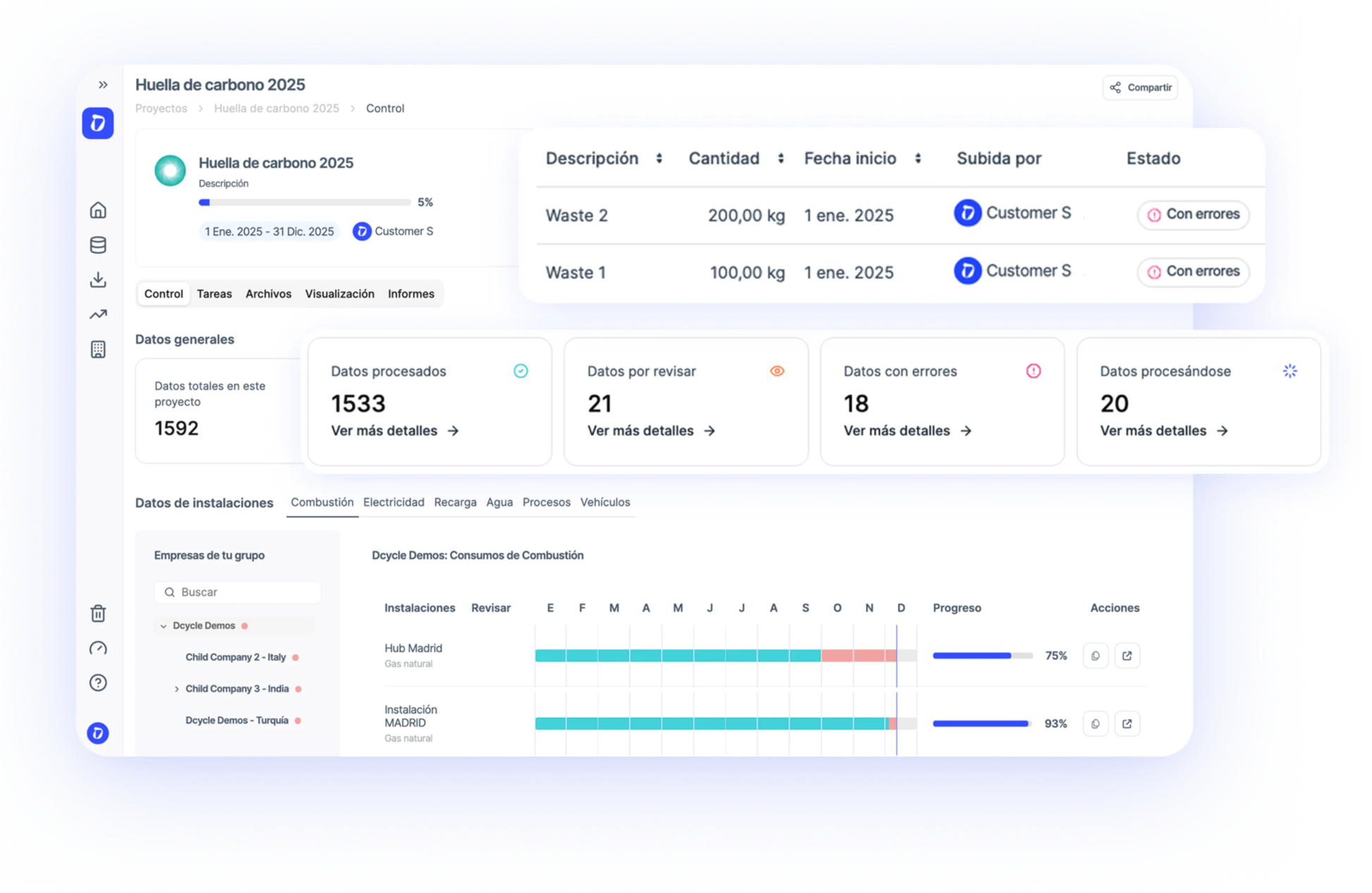Click the downloads icon in the sidebar
The image size is (1372, 893).
pyautogui.click(x=98, y=280)
